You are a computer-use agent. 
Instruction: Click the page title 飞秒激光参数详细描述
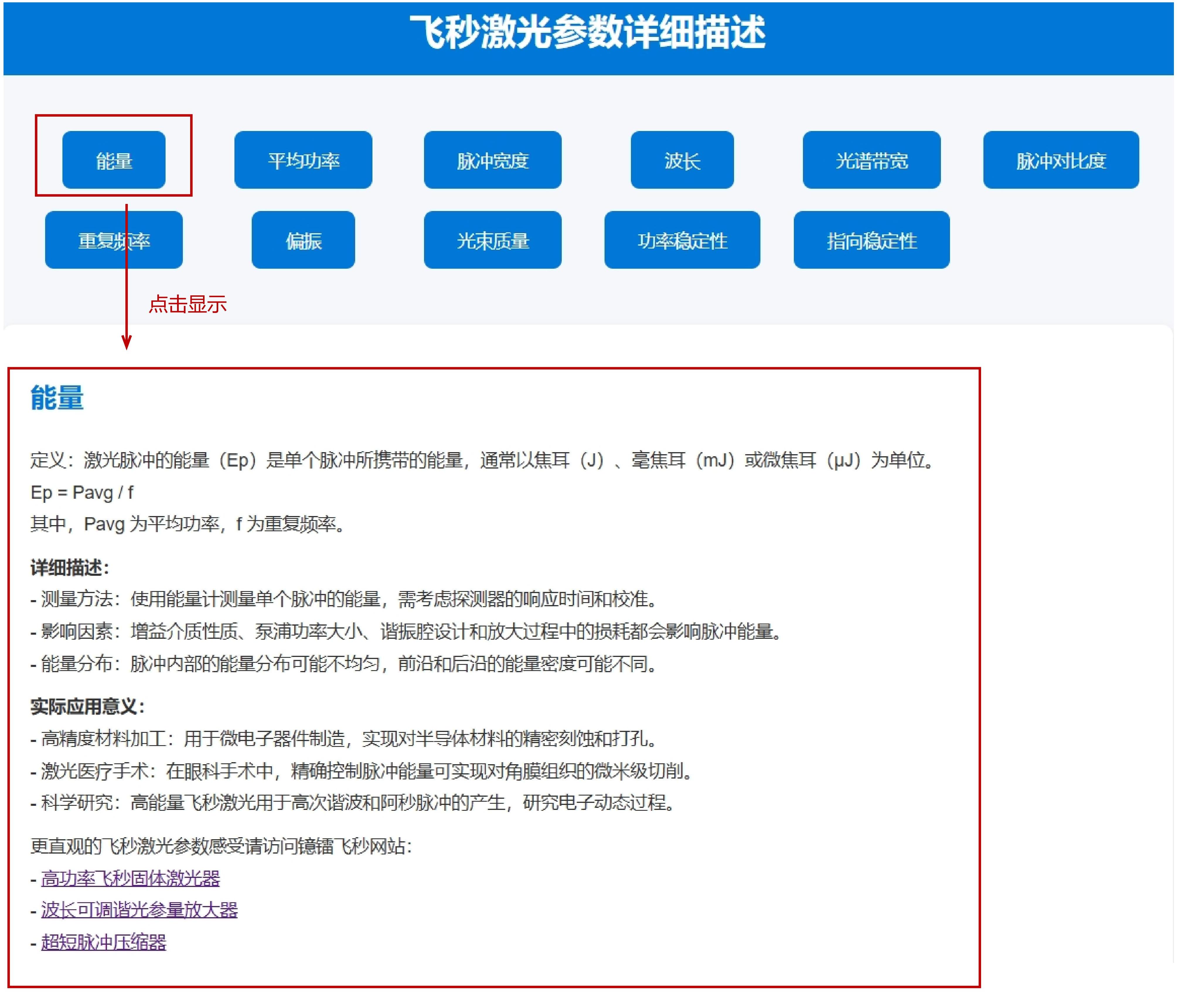pyautogui.click(x=588, y=32)
